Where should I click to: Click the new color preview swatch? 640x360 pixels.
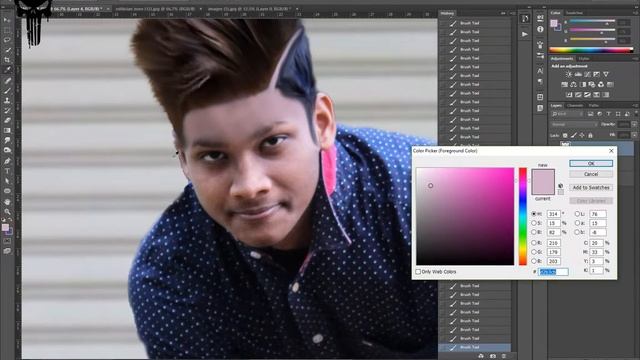543,176
